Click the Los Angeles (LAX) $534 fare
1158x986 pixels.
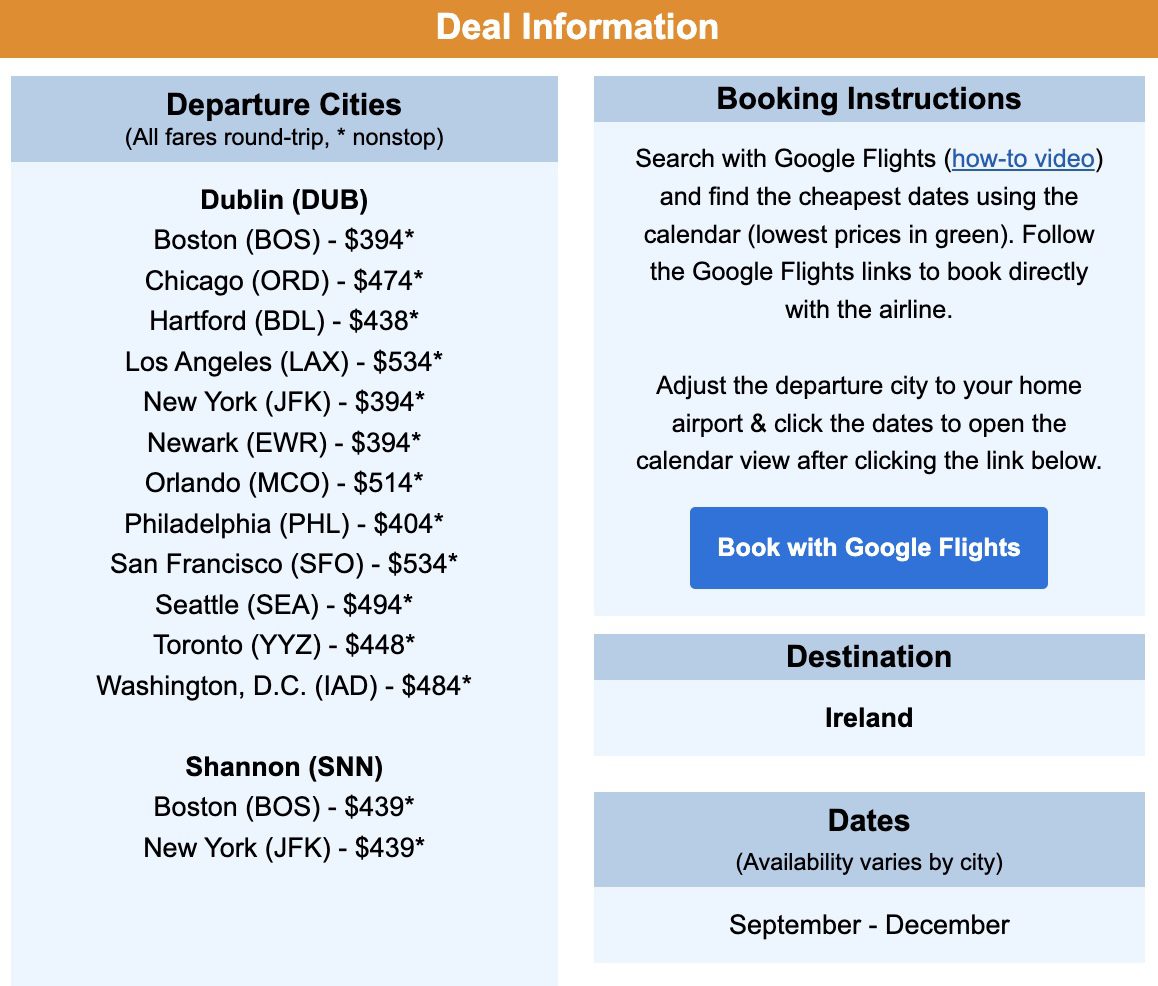click(284, 362)
